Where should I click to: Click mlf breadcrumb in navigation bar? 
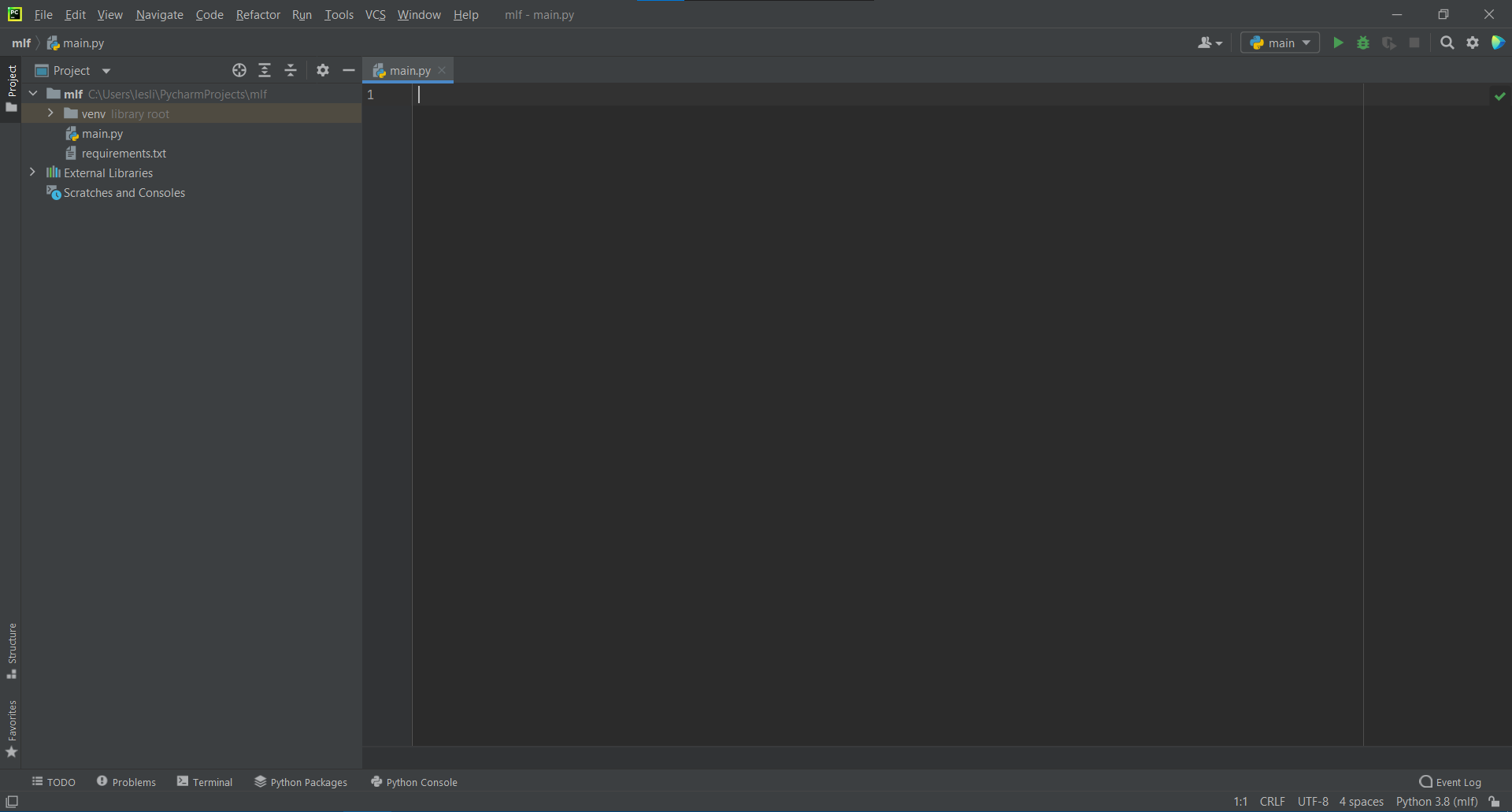tap(21, 43)
